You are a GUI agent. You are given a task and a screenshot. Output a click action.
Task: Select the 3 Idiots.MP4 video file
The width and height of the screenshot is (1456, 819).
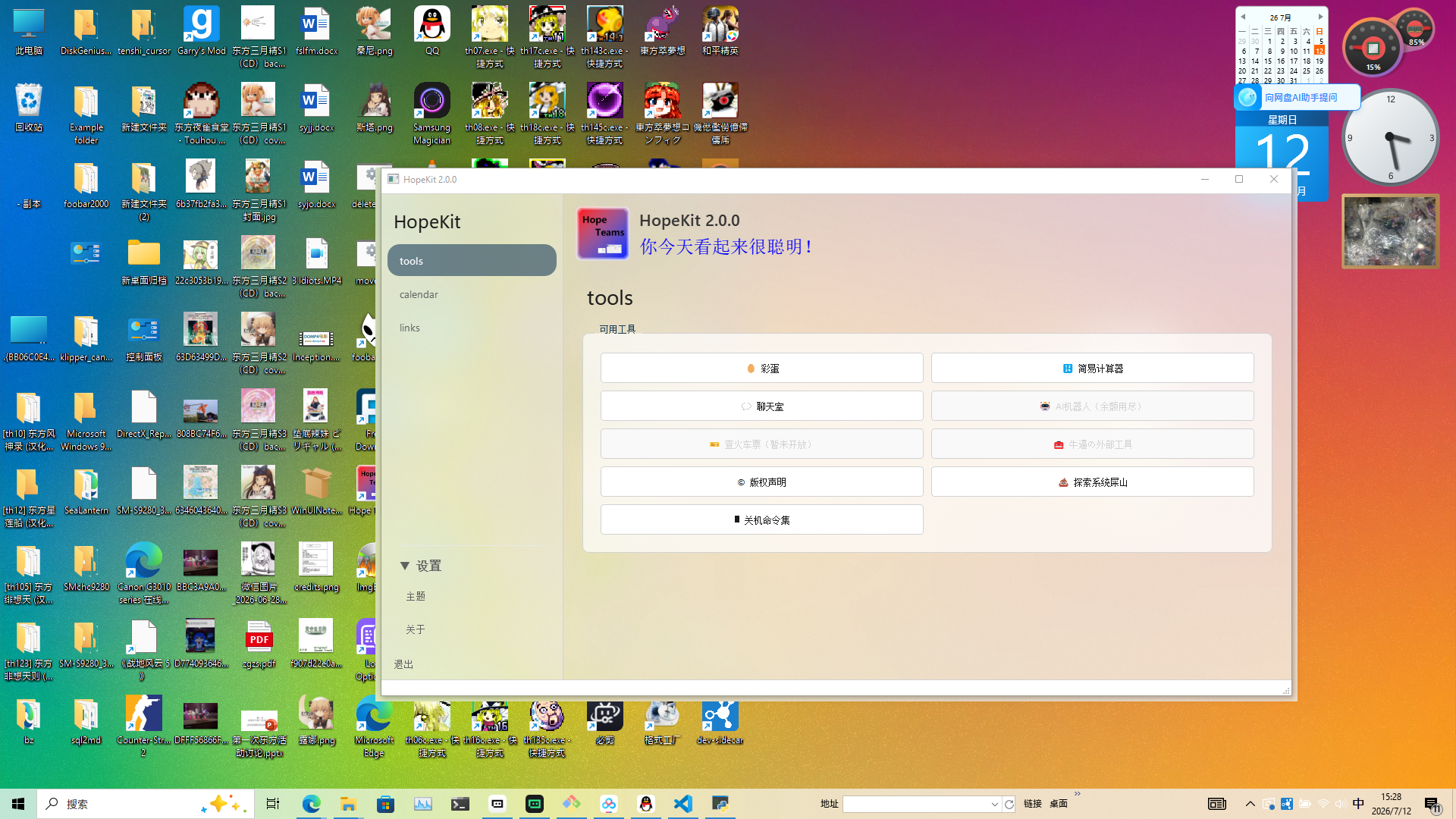coord(316,262)
